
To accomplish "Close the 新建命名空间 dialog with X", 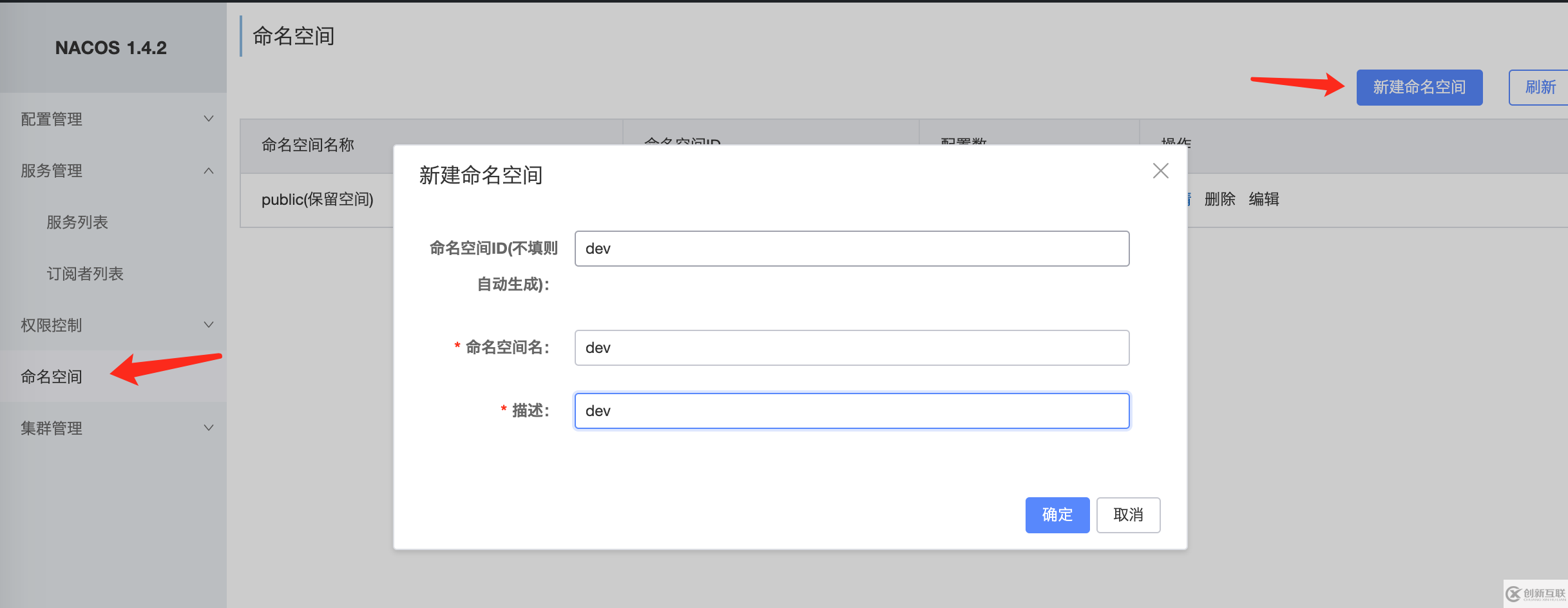I will 1160,171.
